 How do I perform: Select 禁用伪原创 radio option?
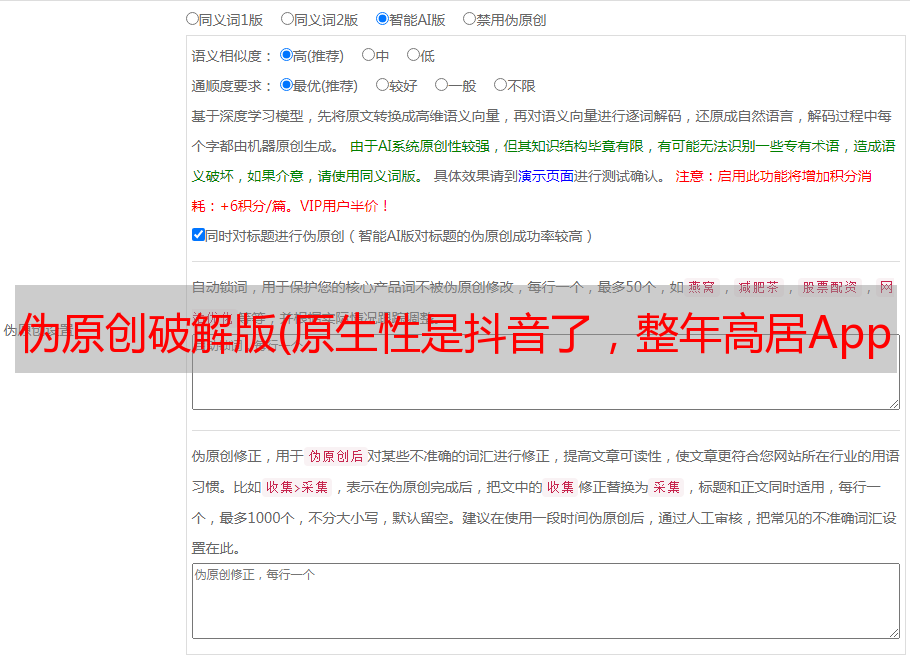point(469,19)
